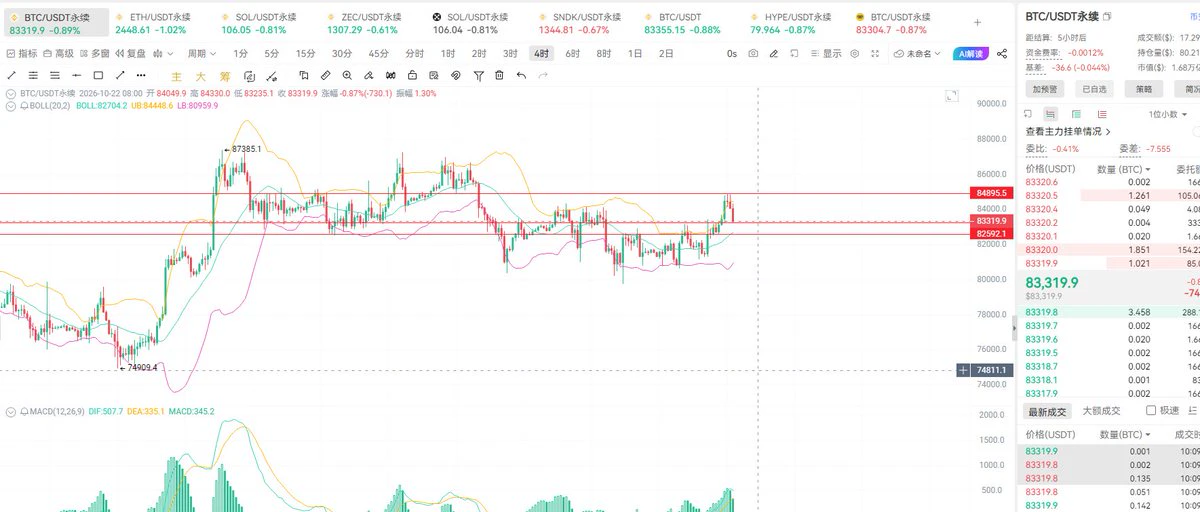
Task: Toggle the MACD indicator alert bell
Action: [24, 411]
